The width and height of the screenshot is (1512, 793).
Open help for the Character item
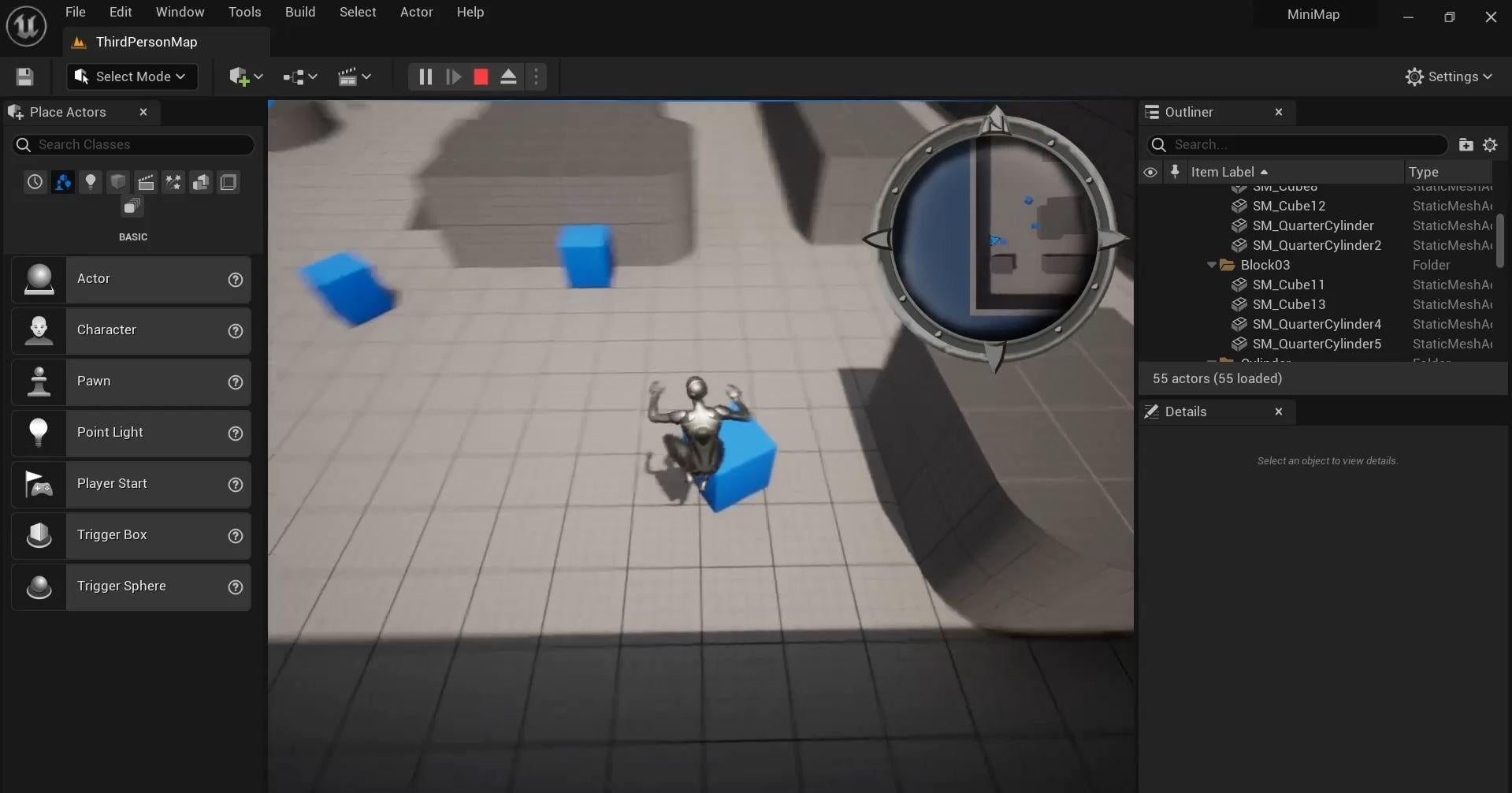(235, 330)
